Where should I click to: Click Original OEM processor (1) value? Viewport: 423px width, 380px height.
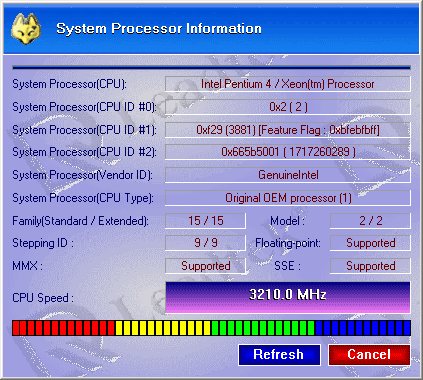tap(288, 198)
